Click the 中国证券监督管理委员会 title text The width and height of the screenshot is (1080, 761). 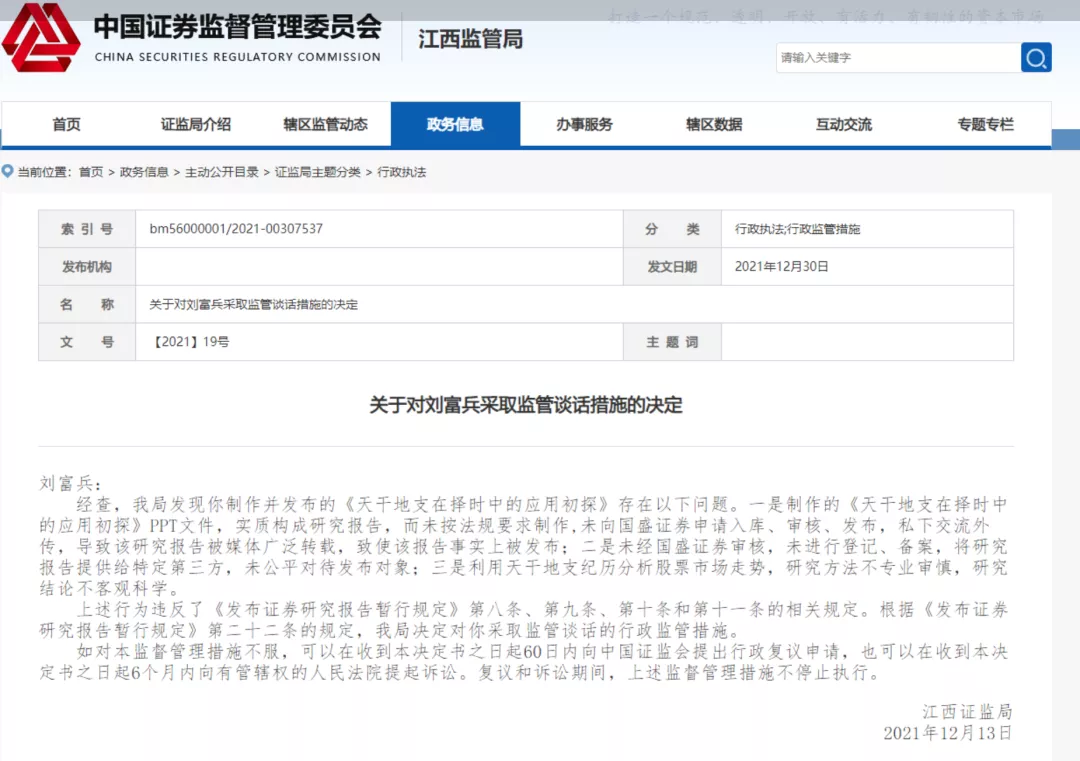[238, 27]
